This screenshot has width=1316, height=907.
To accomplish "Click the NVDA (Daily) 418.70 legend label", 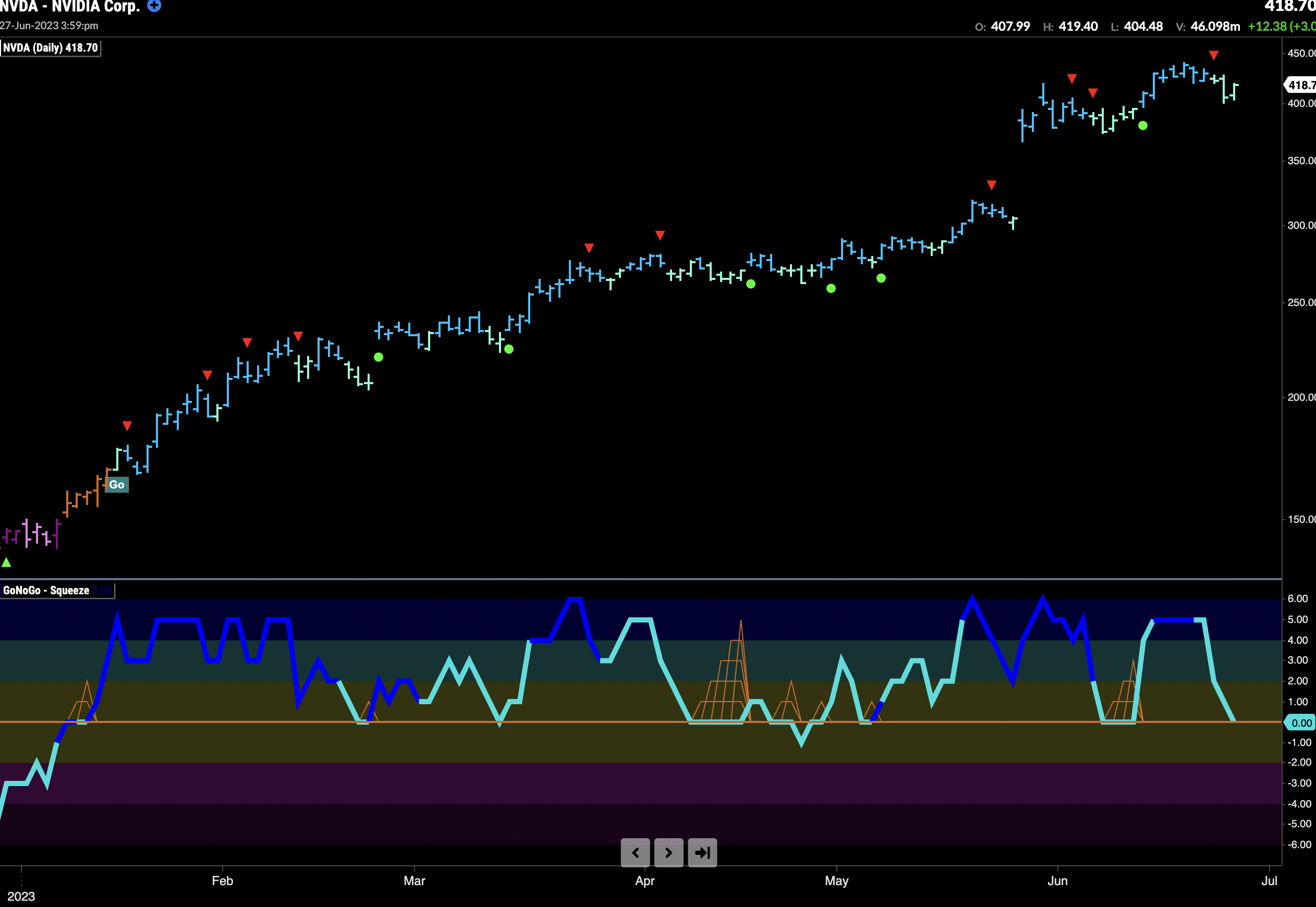I will (51, 48).
